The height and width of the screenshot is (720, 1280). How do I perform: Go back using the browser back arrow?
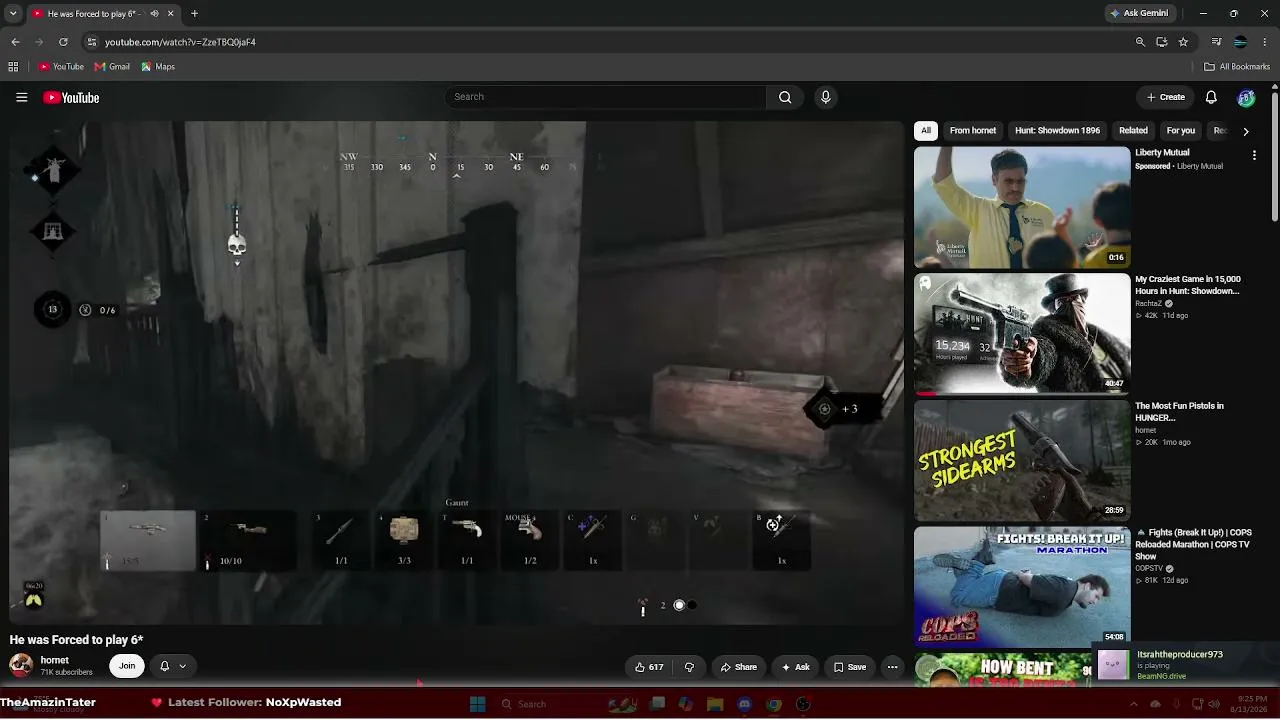[15, 42]
